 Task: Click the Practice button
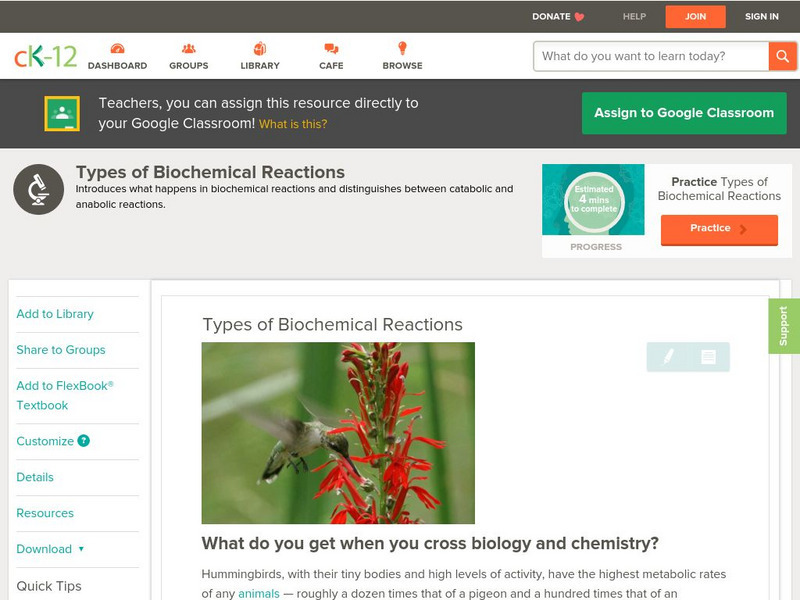click(x=718, y=228)
